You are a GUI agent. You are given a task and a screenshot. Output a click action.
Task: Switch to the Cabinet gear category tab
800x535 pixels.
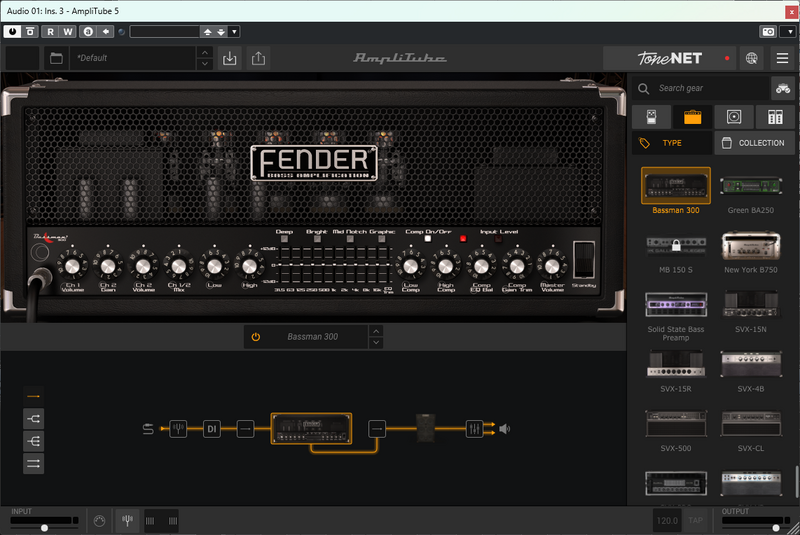click(x=734, y=117)
